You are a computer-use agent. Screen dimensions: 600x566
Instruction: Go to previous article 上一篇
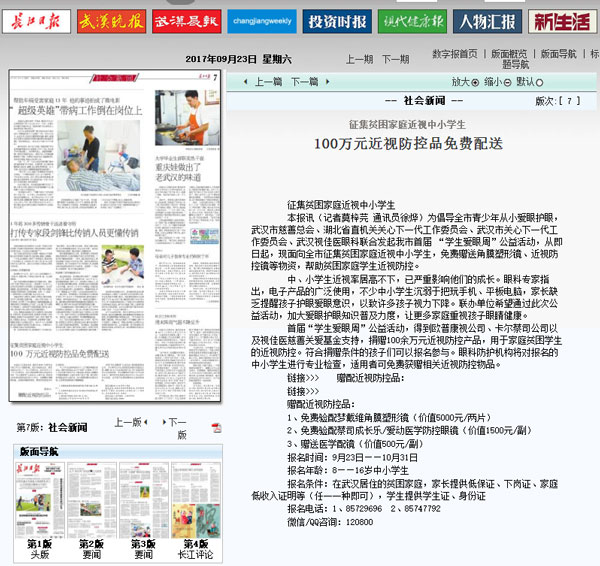tap(268, 82)
